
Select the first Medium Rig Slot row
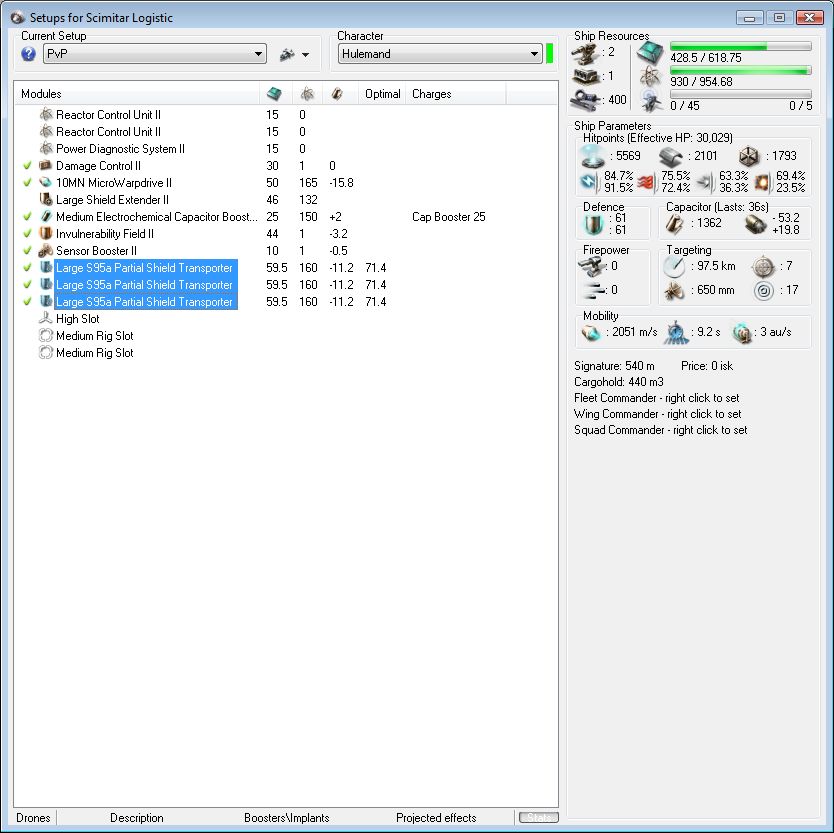286,336
